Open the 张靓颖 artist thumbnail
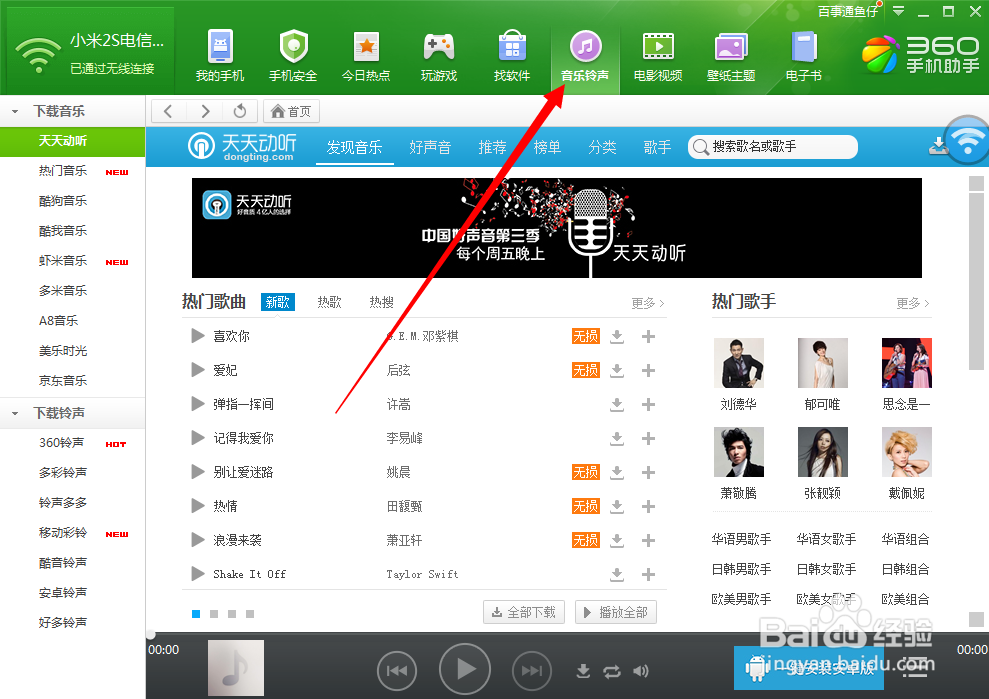Viewport: 989px width, 699px height. 822,452
